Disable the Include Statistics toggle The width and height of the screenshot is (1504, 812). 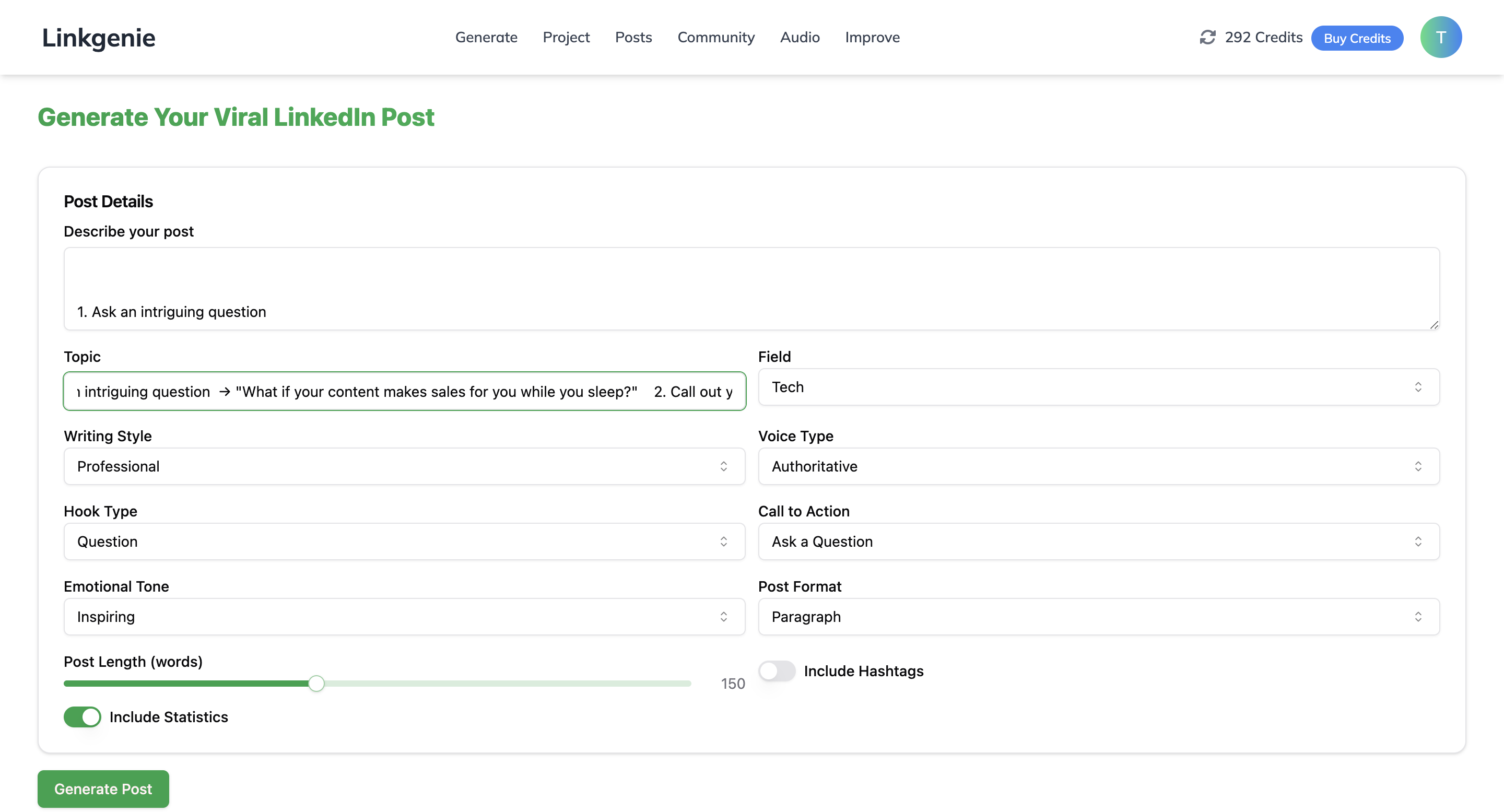coord(83,717)
